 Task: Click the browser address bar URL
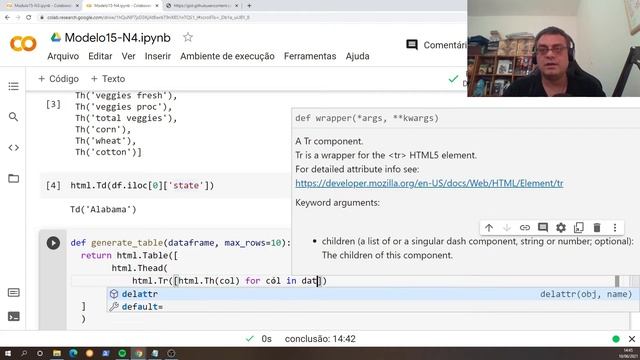click(x=148, y=18)
